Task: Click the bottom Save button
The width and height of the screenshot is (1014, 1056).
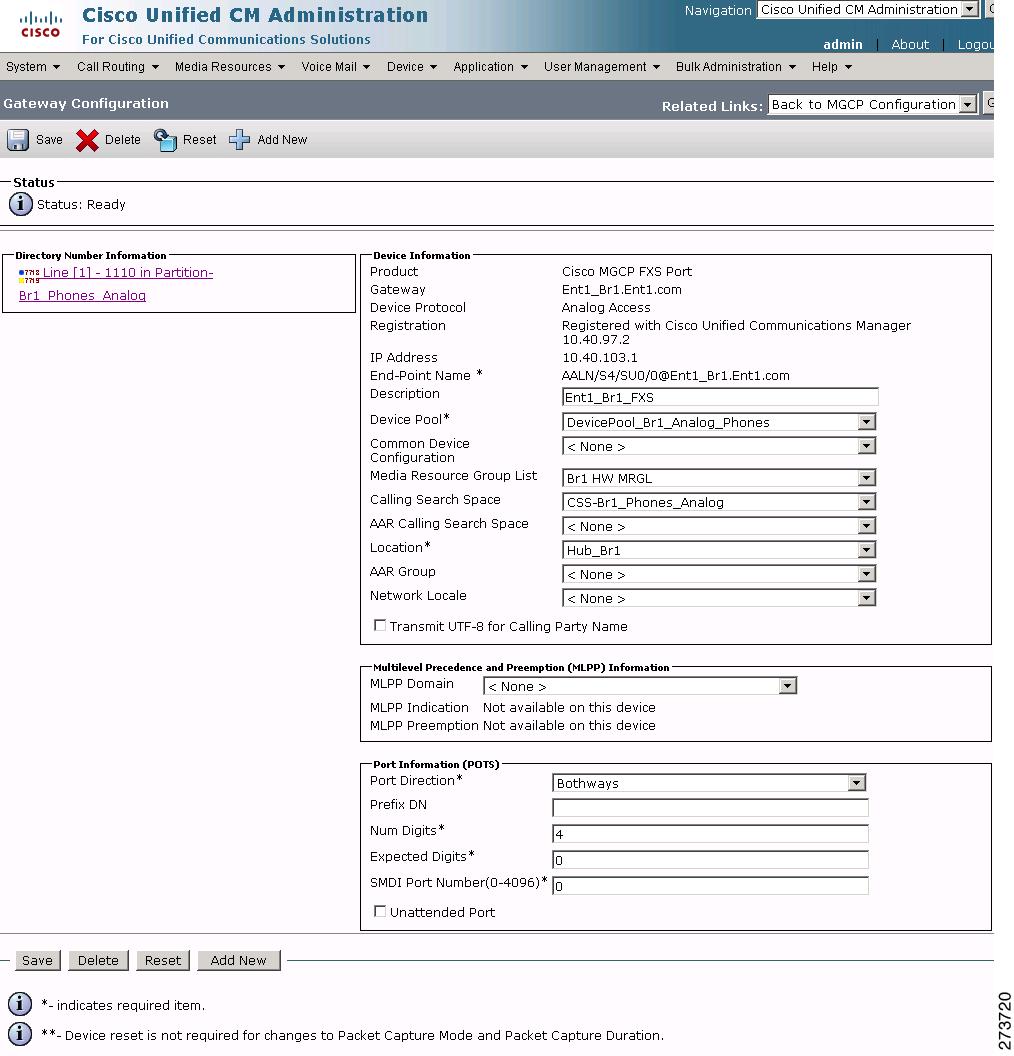Action: [x=38, y=960]
